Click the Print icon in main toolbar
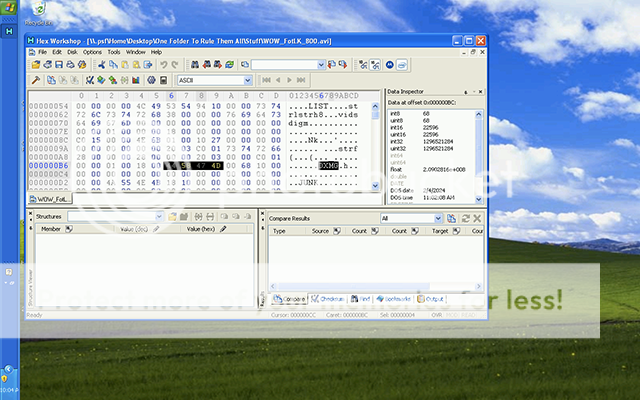The image size is (640, 400). pyautogui.click(x=70, y=64)
